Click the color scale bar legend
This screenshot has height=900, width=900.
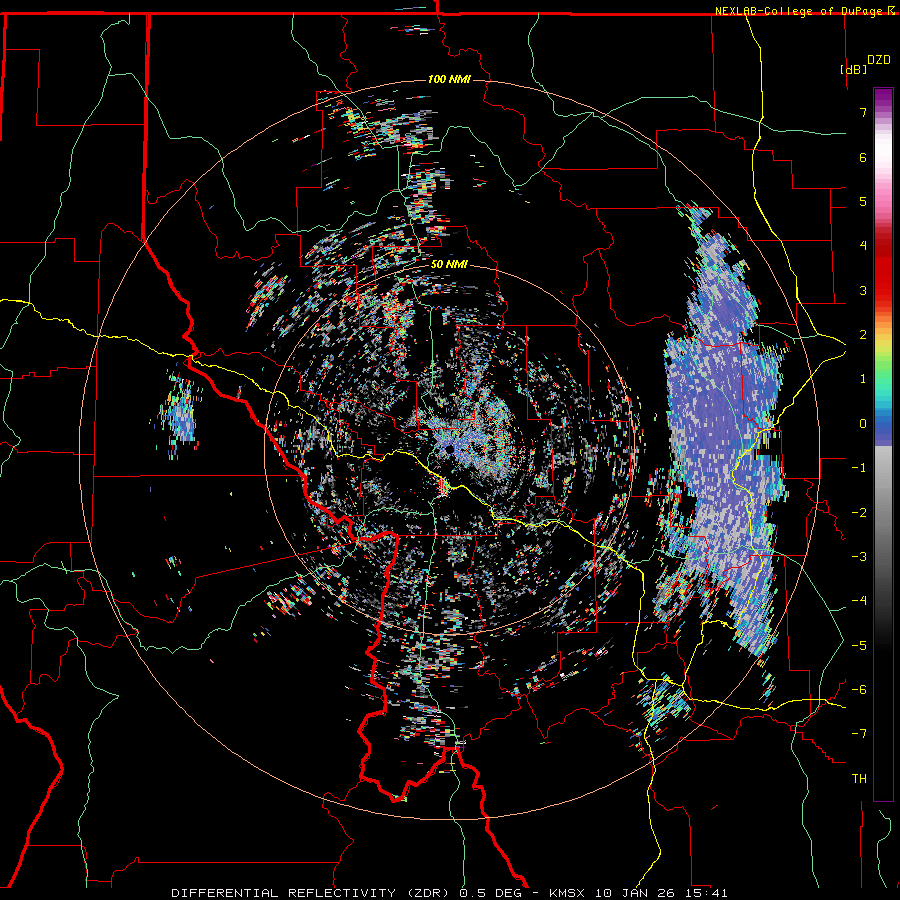883,444
